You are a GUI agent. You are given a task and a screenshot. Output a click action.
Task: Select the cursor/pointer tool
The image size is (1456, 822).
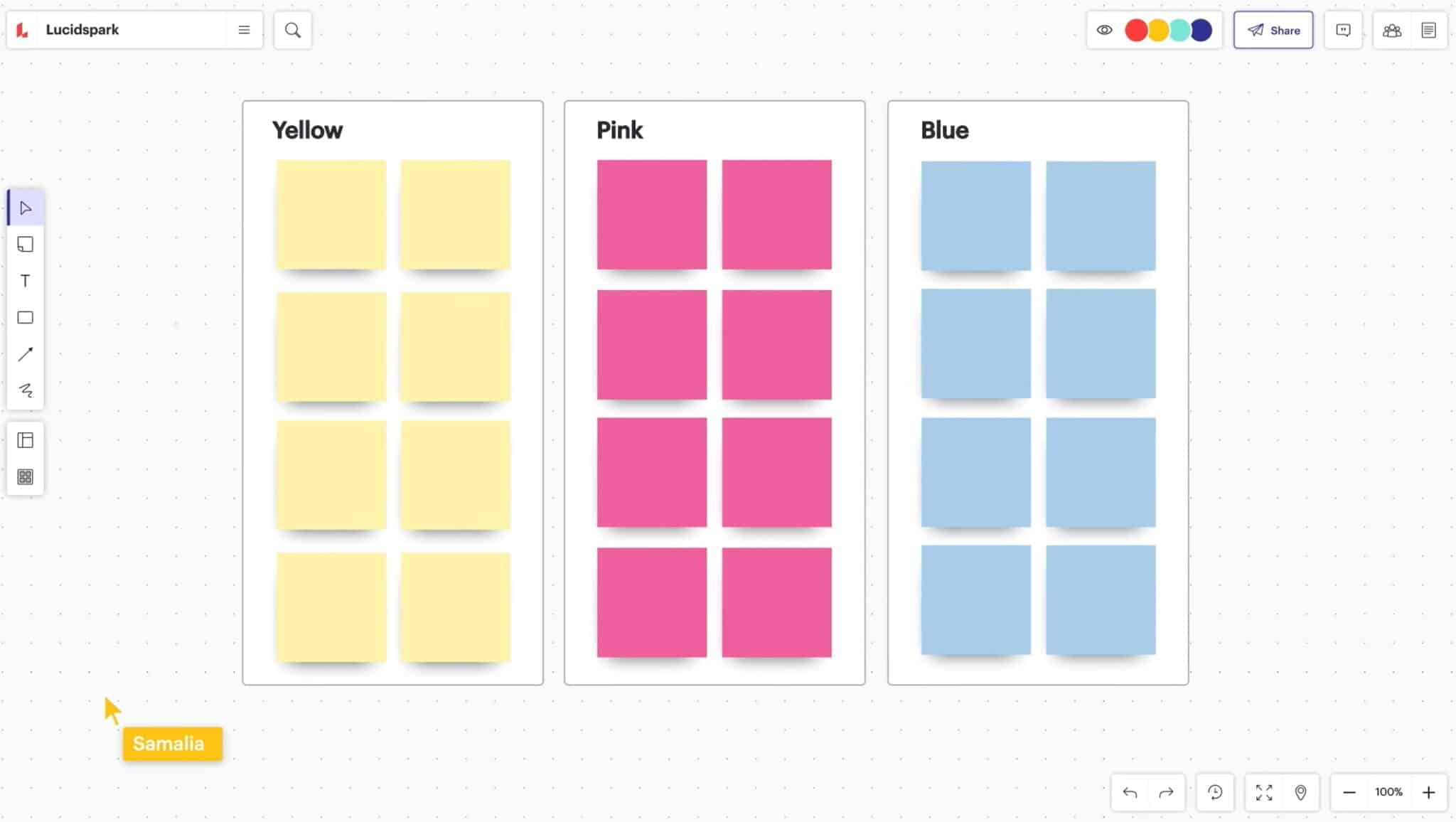coord(26,207)
